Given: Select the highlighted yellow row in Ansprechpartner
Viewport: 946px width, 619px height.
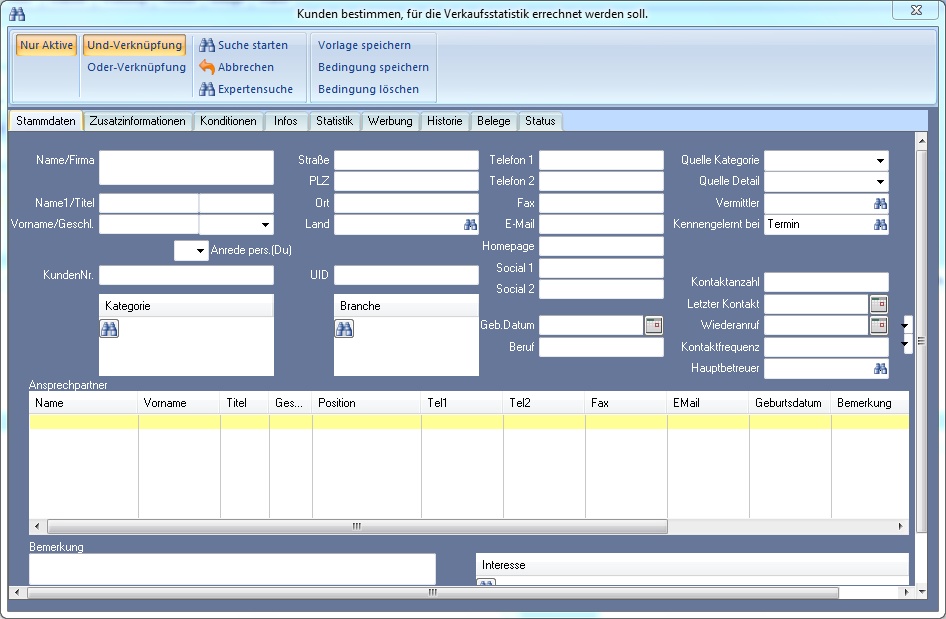Looking at the screenshot, I should pyautogui.click(x=469, y=422).
